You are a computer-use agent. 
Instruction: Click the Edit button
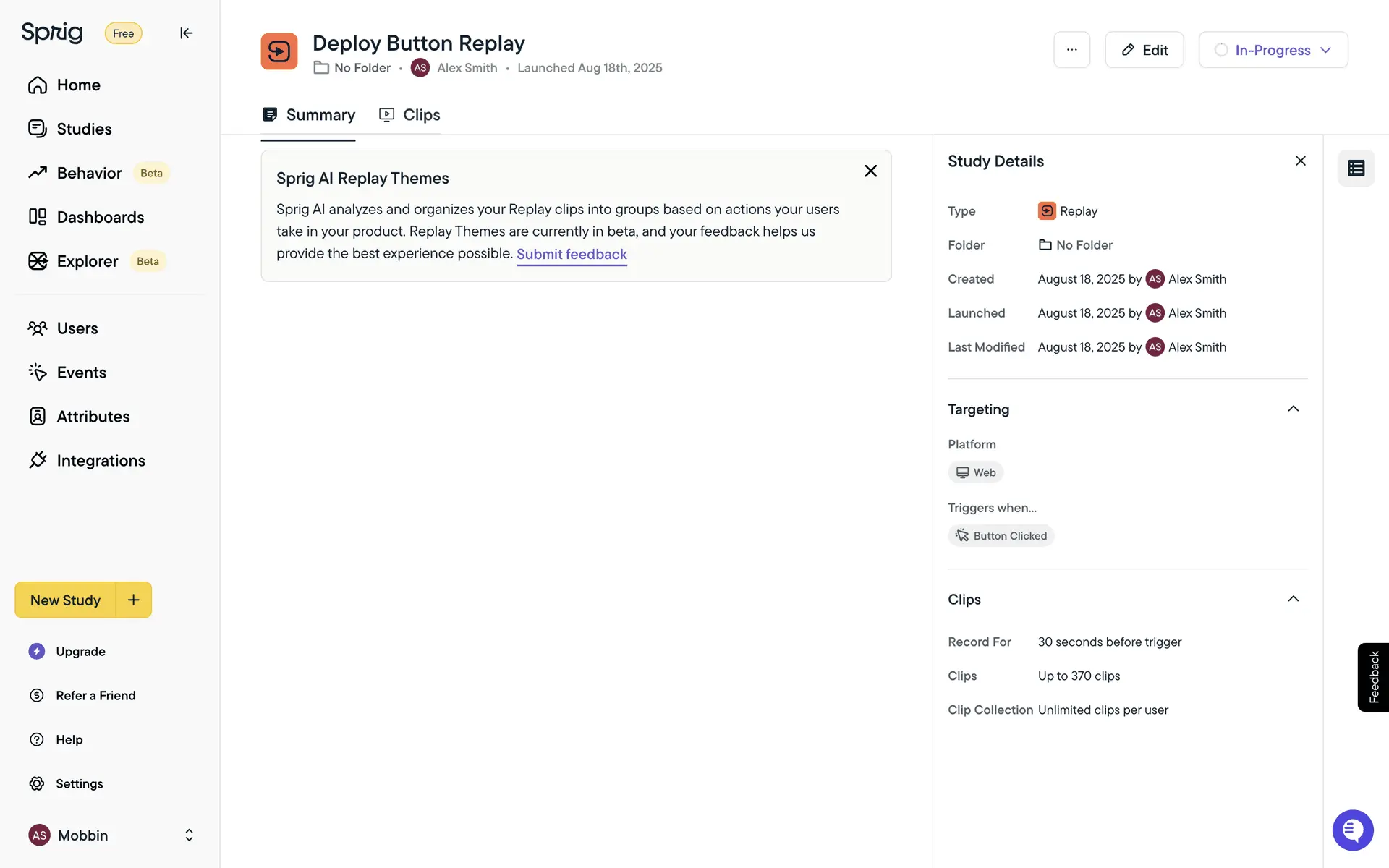[x=1144, y=50]
